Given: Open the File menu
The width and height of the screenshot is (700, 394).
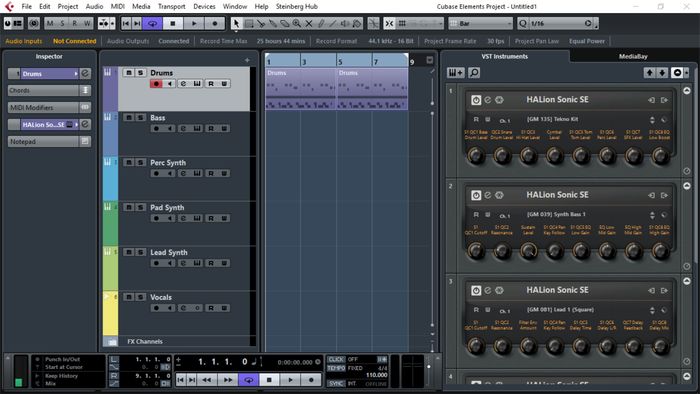Looking at the screenshot, I should coord(27,6).
